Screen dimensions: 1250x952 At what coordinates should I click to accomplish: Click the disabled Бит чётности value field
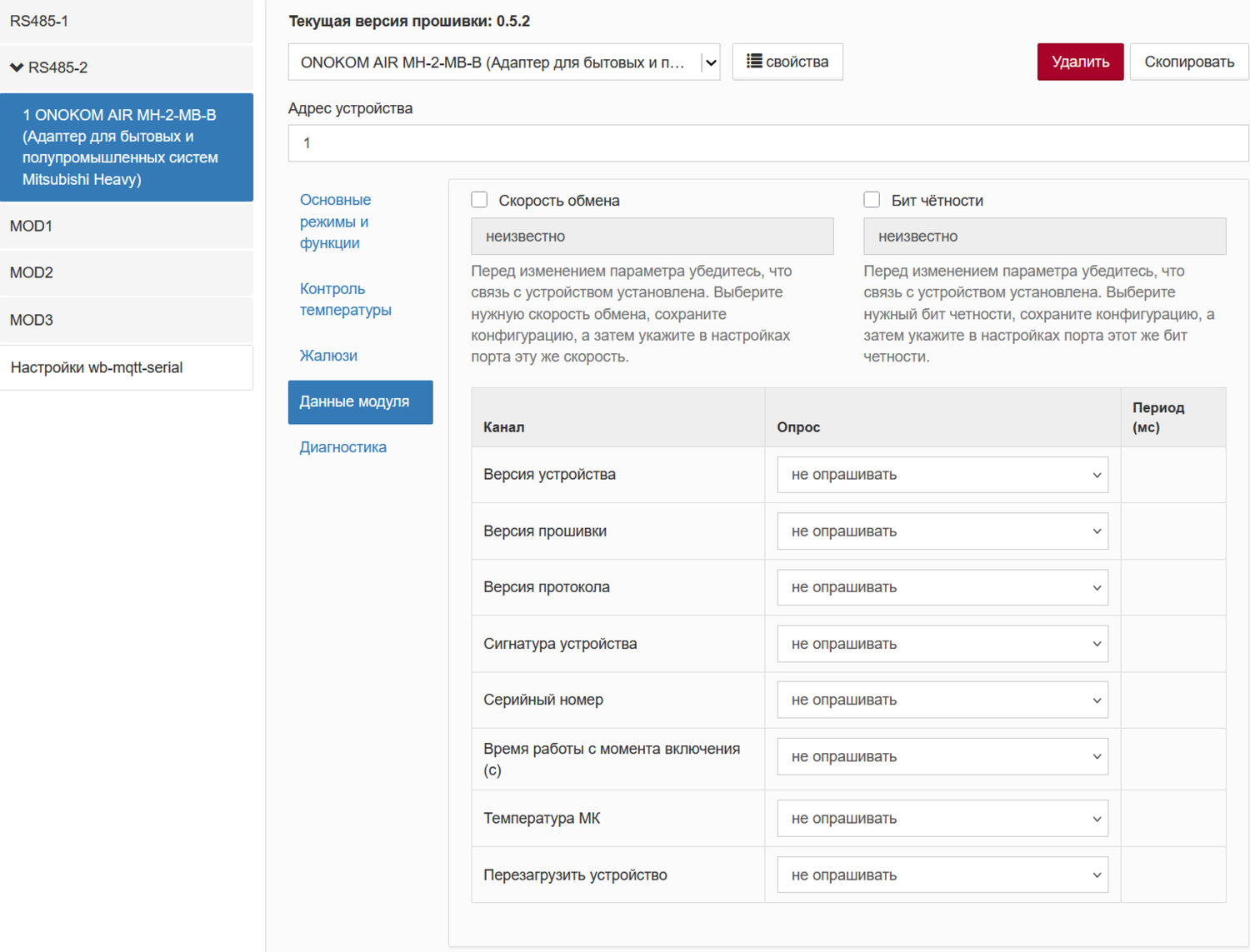point(1045,237)
